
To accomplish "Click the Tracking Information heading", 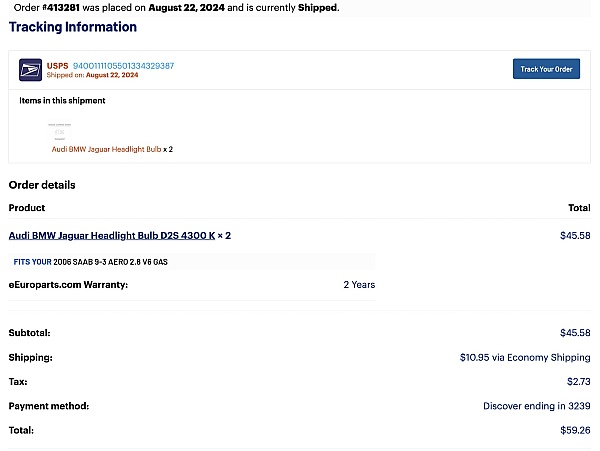I will [x=72, y=27].
